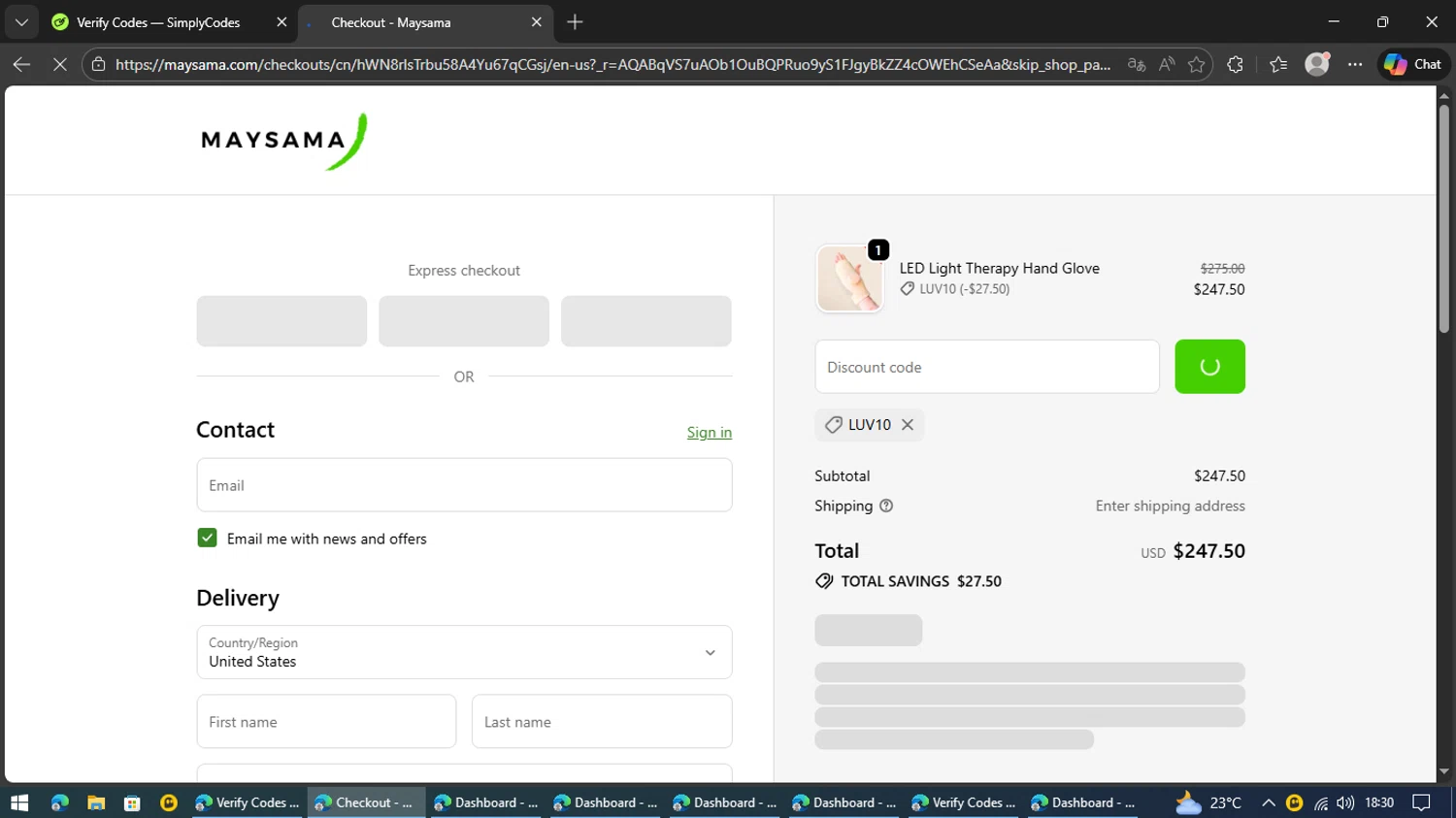
Task: Click the Sign in link
Action: tap(710, 433)
